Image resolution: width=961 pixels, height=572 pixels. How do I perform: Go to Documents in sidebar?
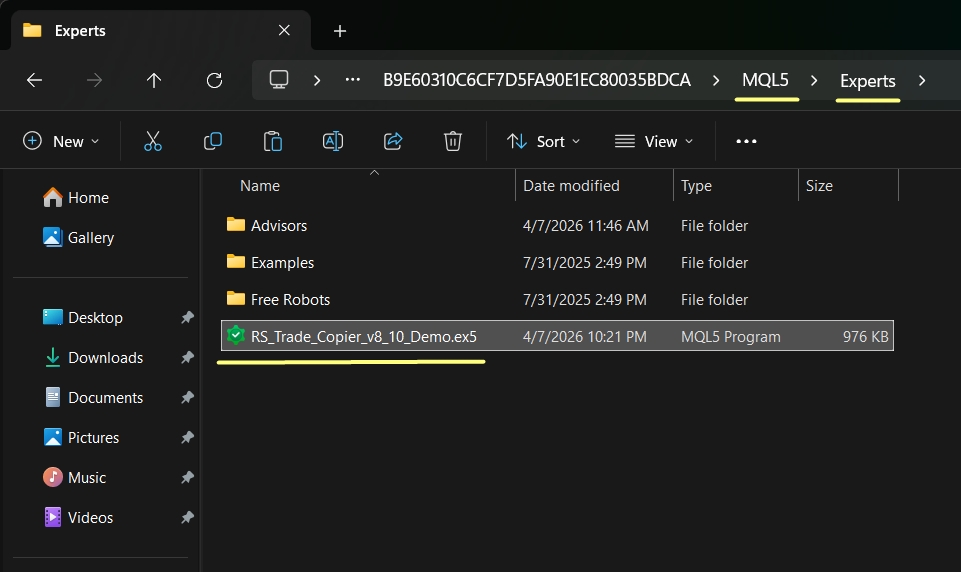tap(94, 397)
